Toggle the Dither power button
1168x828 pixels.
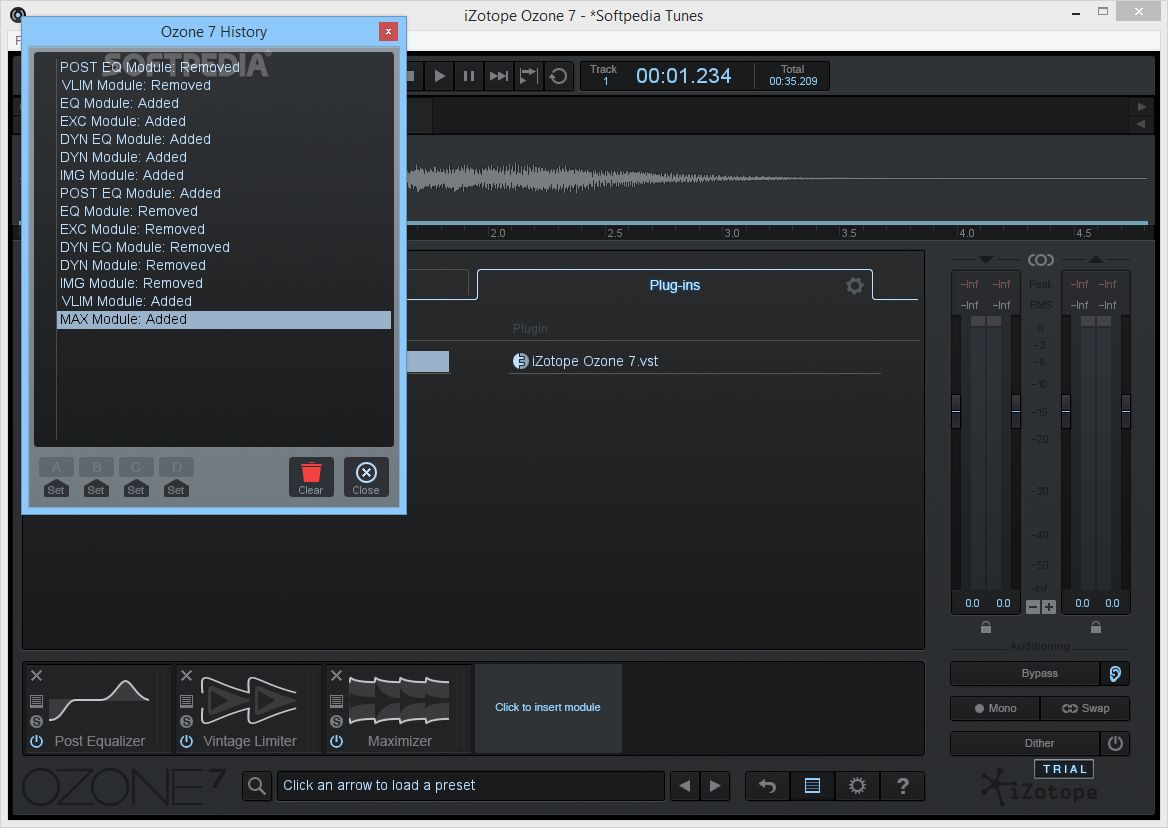click(x=1115, y=743)
